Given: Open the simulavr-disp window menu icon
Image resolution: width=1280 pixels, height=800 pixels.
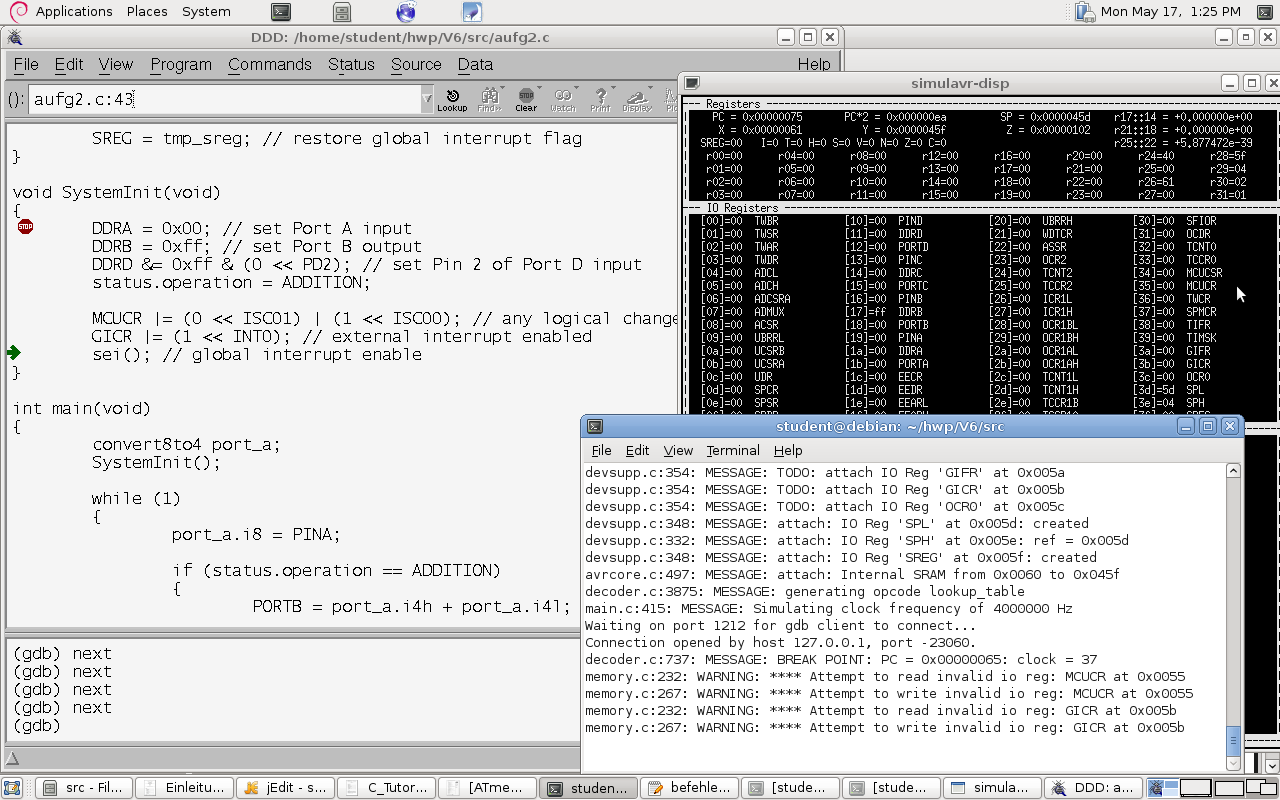Looking at the screenshot, I should pos(692,83).
